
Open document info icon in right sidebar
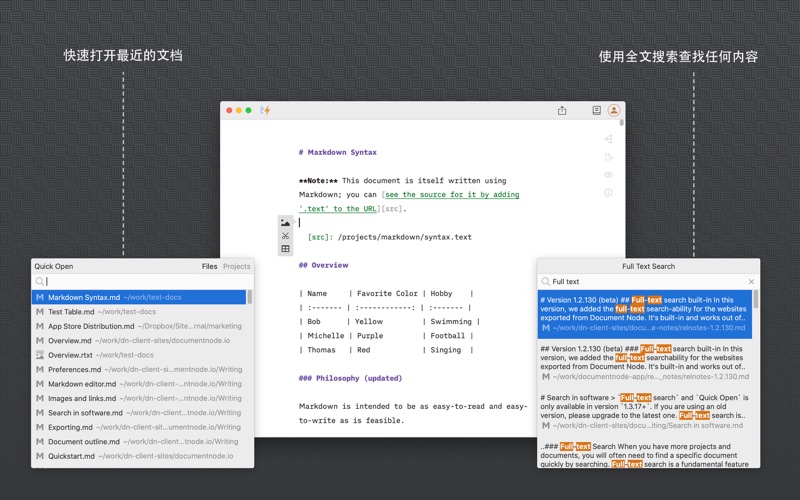608,192
